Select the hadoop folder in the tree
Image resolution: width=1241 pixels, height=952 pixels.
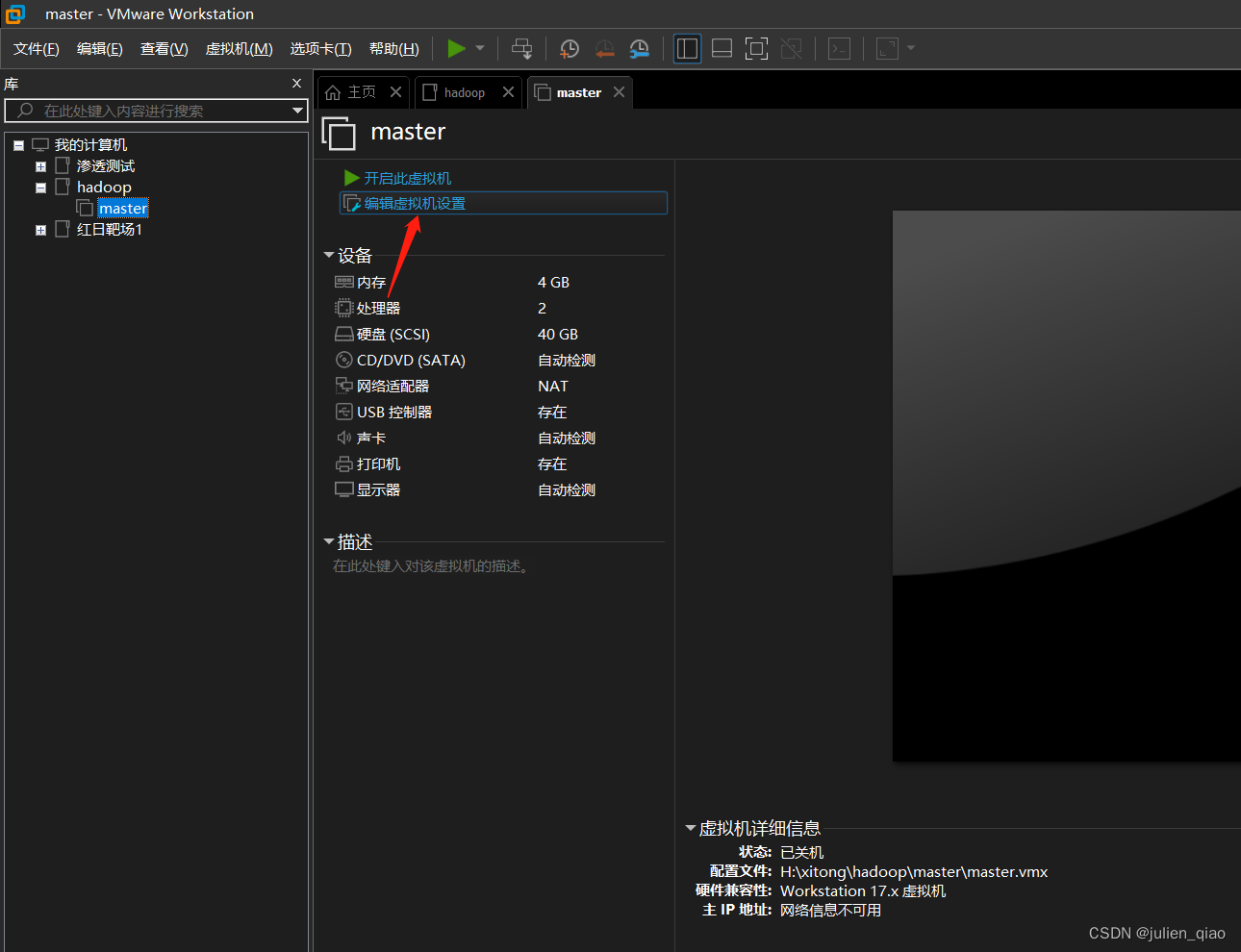point(104,188)
